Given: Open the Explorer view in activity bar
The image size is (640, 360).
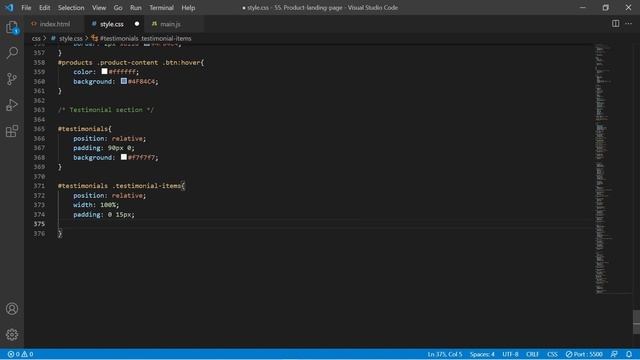Looking at the screenshot, I should (12, 27).
